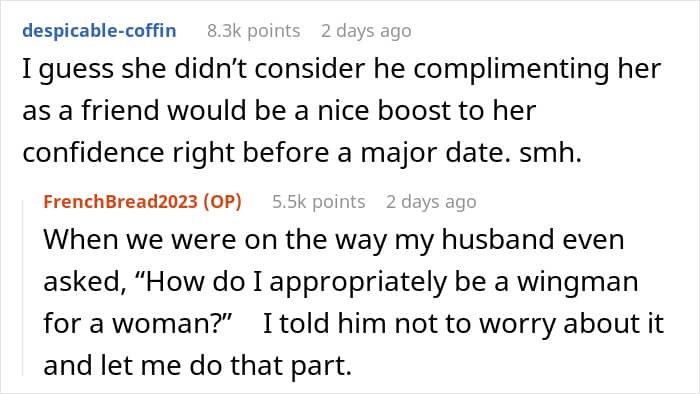This screenshot has width=700, height=394.
Task: Click the word 'wingman' in the reply
Action: (x=578, y=283)
